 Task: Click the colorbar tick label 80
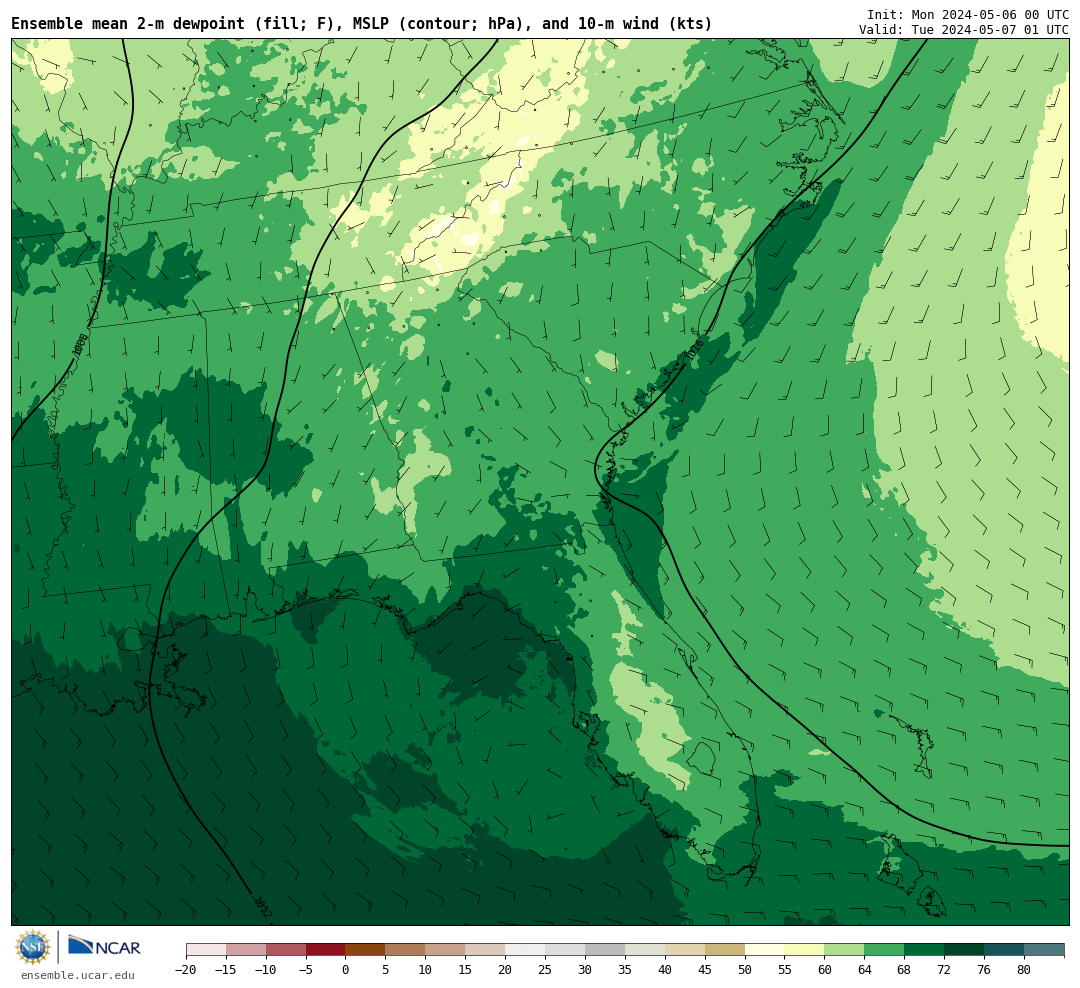pyautogui.click(x=1024, y=969)
